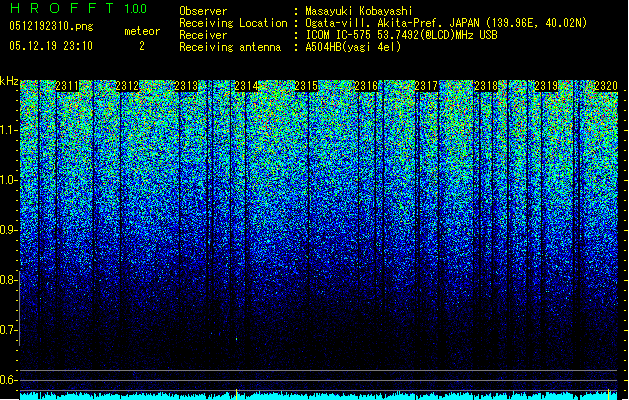Click the Observer label
This screenshot has width=629, height=400.
click(x=203, y=11)
